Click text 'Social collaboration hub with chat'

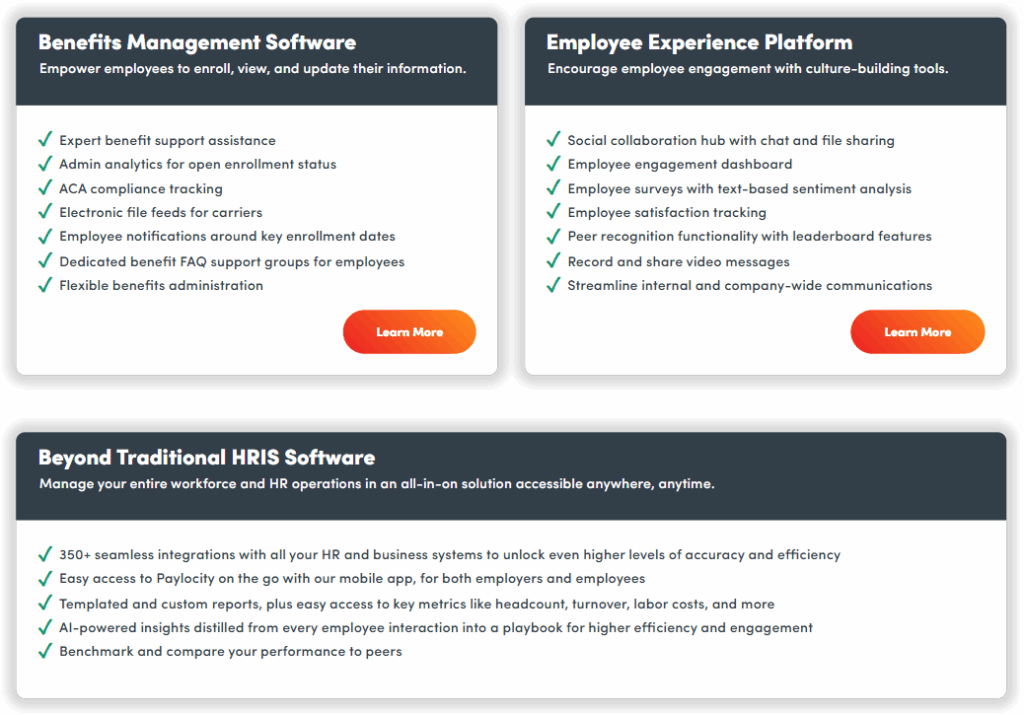click(731, 140)
